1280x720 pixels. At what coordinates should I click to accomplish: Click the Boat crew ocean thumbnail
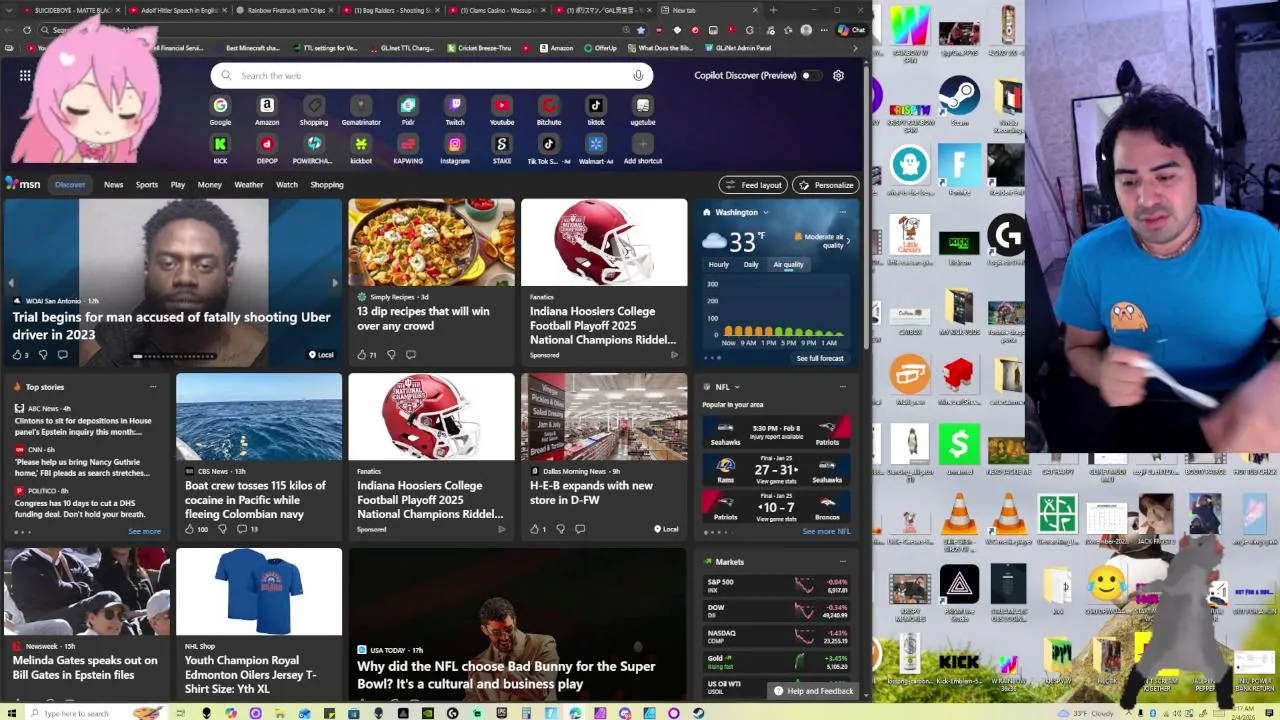[259, 417]
